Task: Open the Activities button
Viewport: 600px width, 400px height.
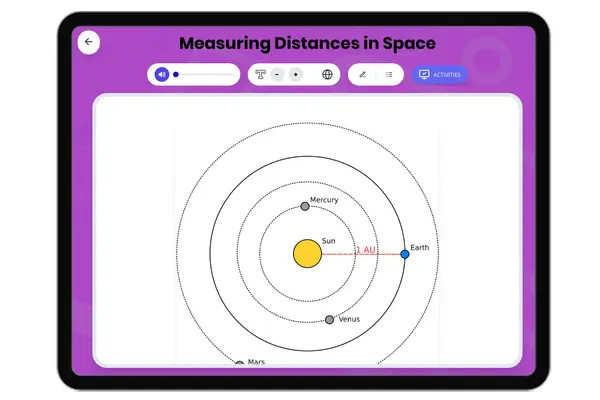Action: pyautogui.click(x=440, y=74)
